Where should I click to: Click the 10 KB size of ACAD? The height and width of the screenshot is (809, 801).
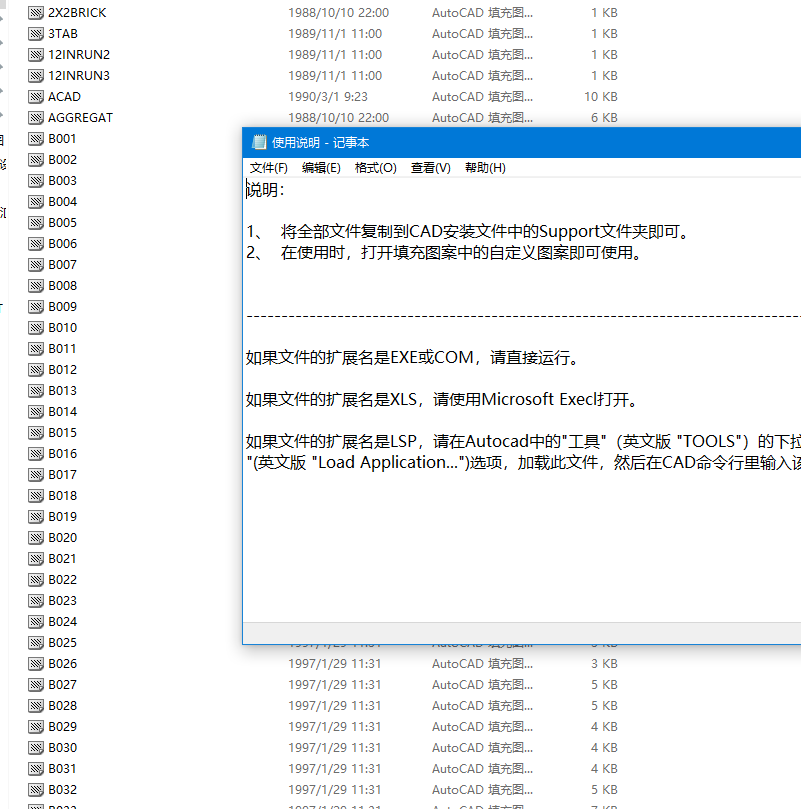point(601,97)
